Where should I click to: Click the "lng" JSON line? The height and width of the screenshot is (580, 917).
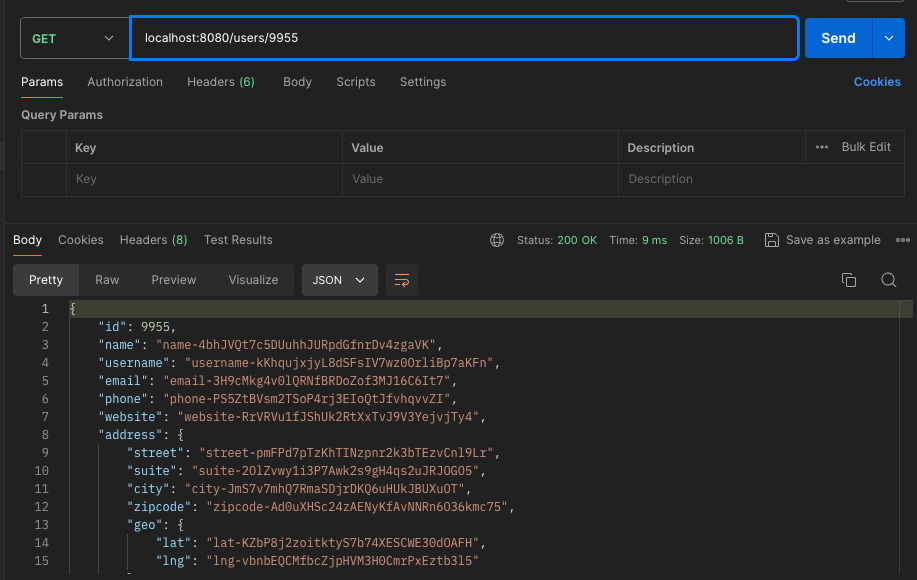coord(317,561)
